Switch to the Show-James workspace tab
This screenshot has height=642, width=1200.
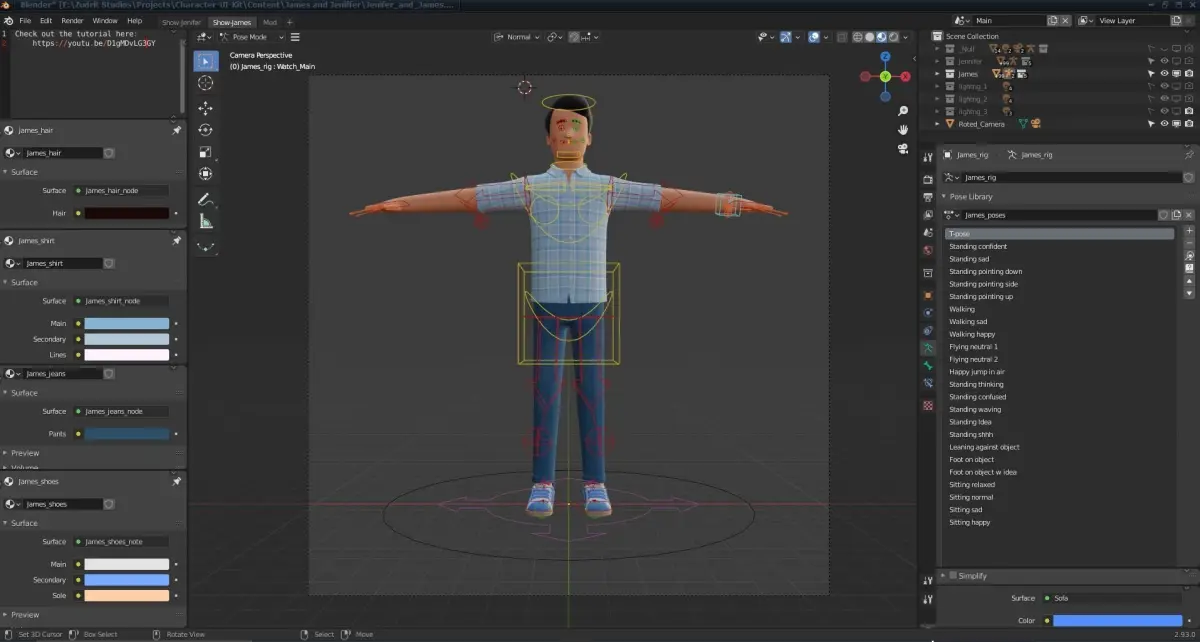pos(231,22)
